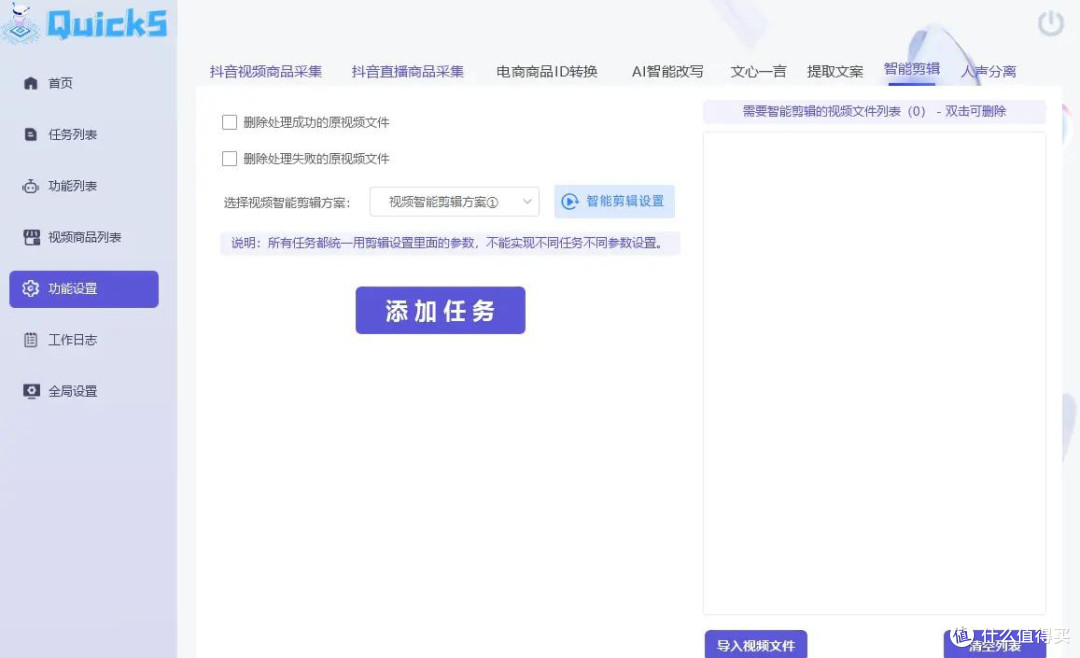Click the task list icon beside 任务列表
The height and width of the screenshot is (658, 1080).
30,134
